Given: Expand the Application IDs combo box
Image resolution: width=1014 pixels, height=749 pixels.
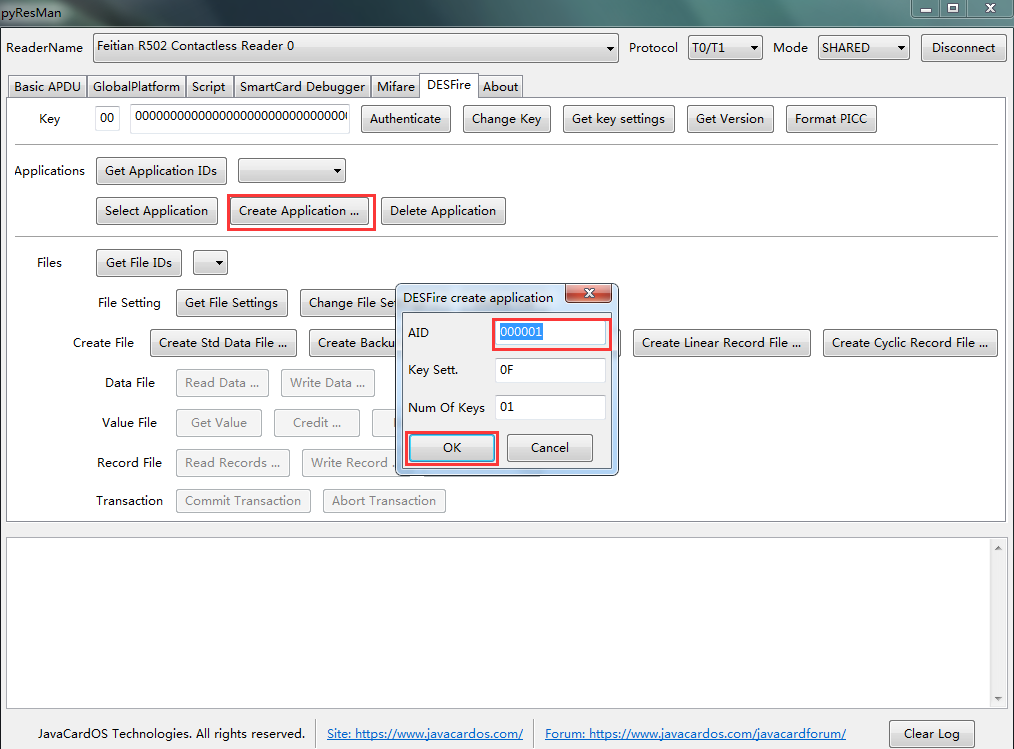Looking at the screenshot, I should [292, 171].
